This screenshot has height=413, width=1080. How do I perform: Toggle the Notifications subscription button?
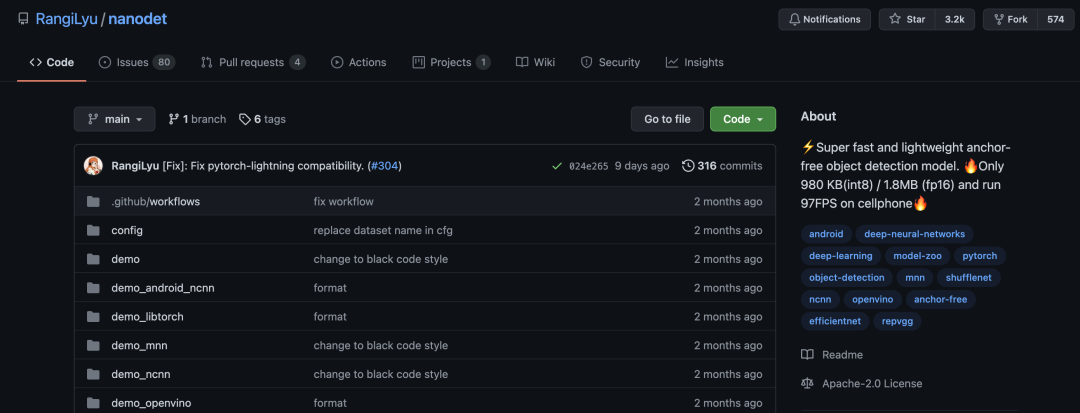(x=824, y=19)
